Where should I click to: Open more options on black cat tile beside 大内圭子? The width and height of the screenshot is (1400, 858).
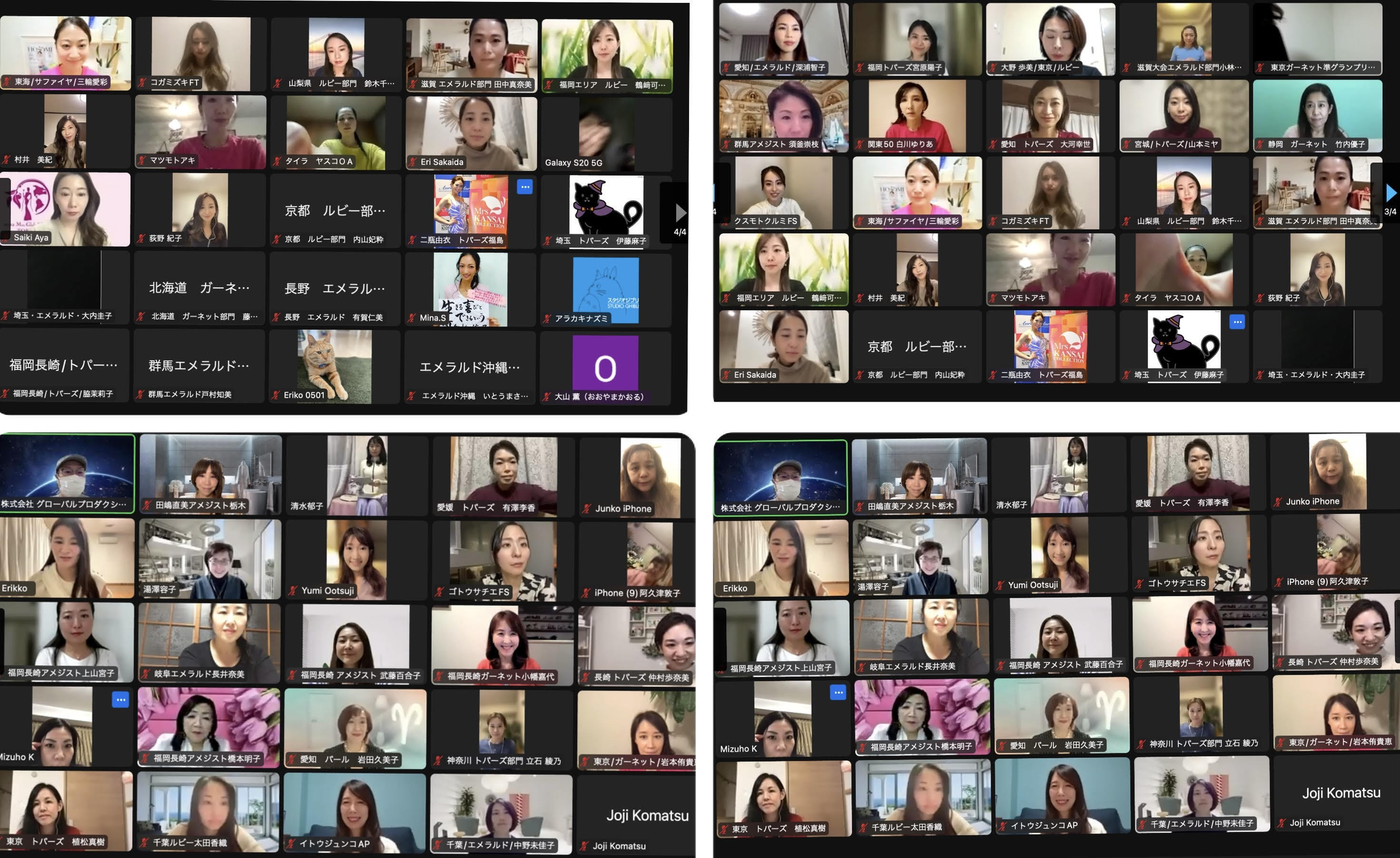click(1237, 322)
